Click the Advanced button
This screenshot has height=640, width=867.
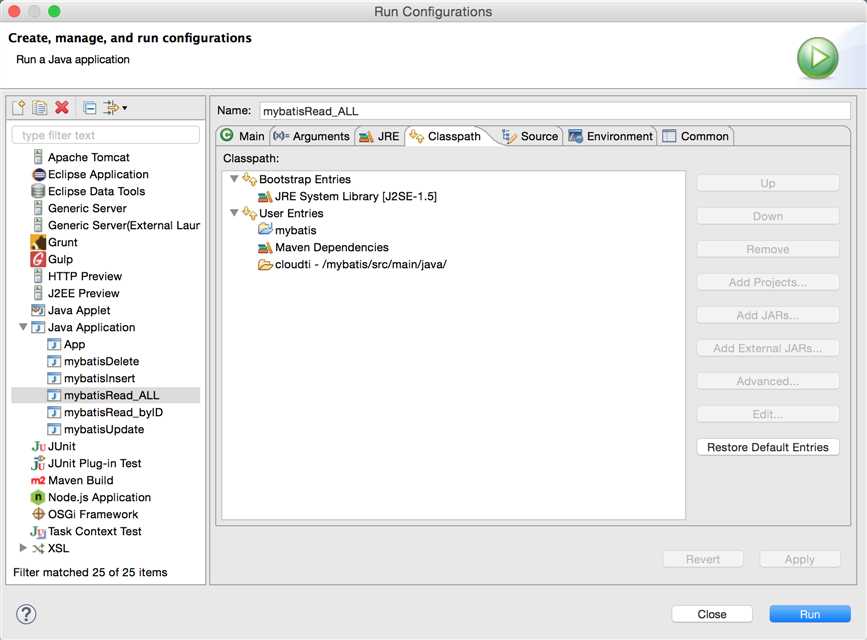click(767, 381)
